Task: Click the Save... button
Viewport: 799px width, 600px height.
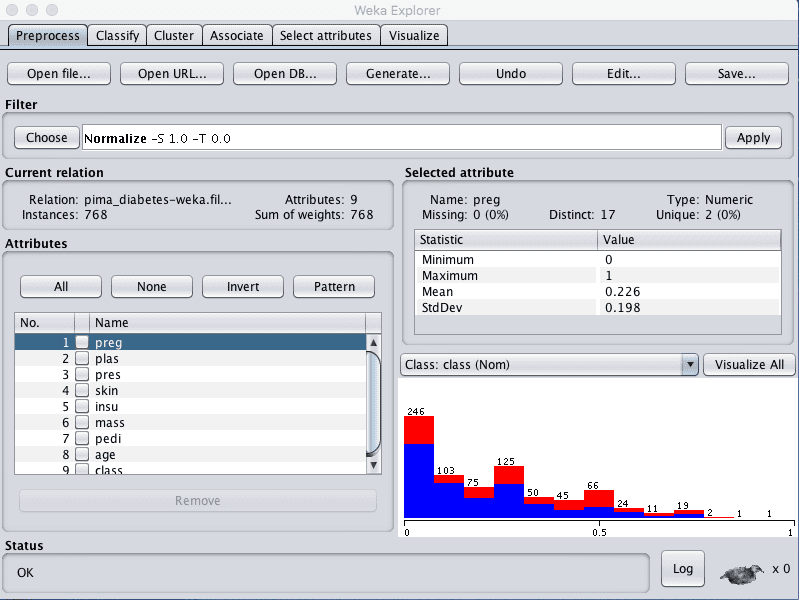Action: point(737,74)
